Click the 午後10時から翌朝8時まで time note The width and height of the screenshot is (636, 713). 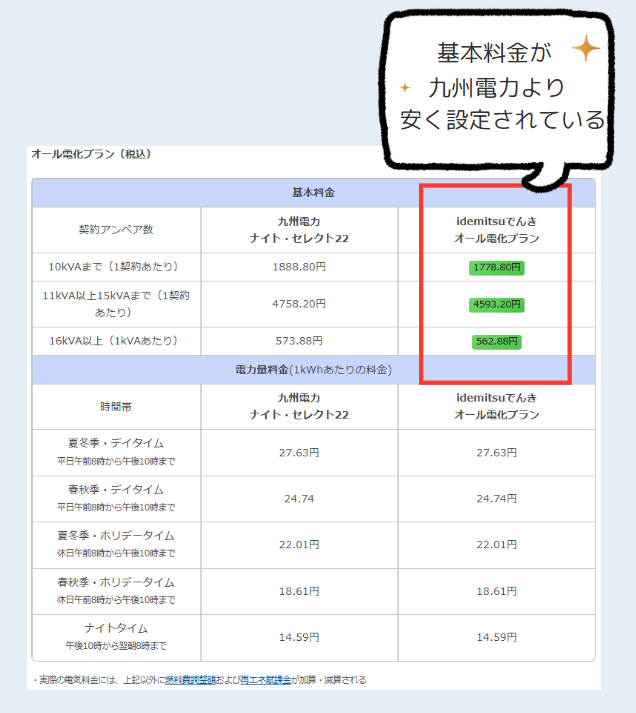click(116, 646)
